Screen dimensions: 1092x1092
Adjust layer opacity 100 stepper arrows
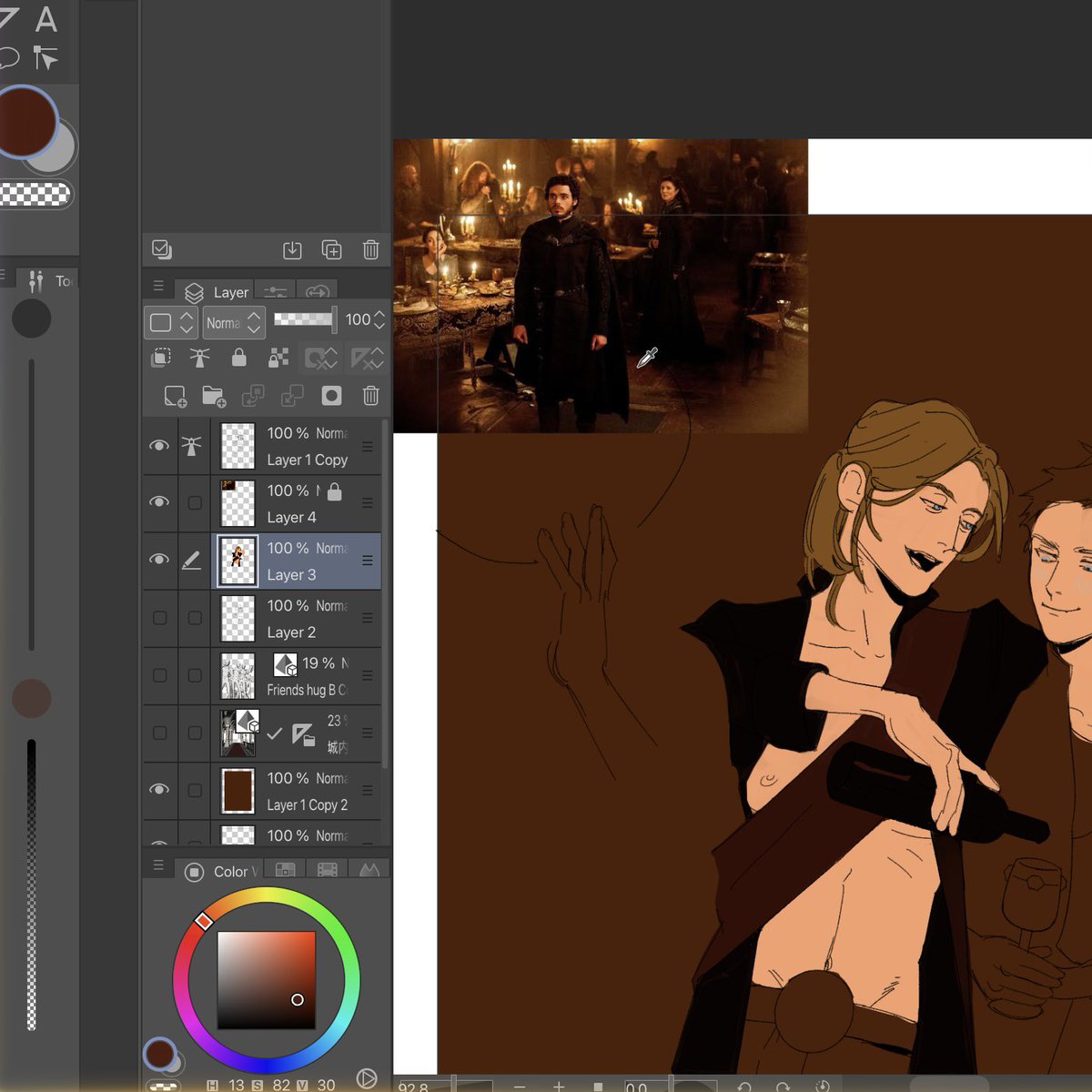pos(379,320)
